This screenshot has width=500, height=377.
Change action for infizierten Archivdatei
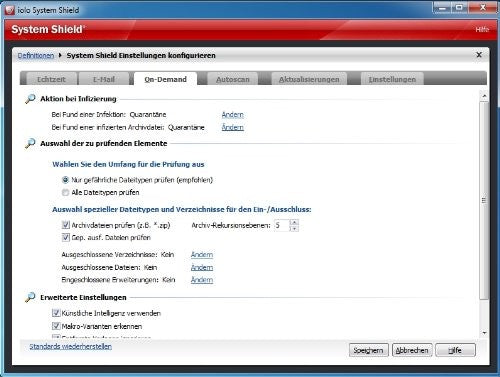coord(233,127)
